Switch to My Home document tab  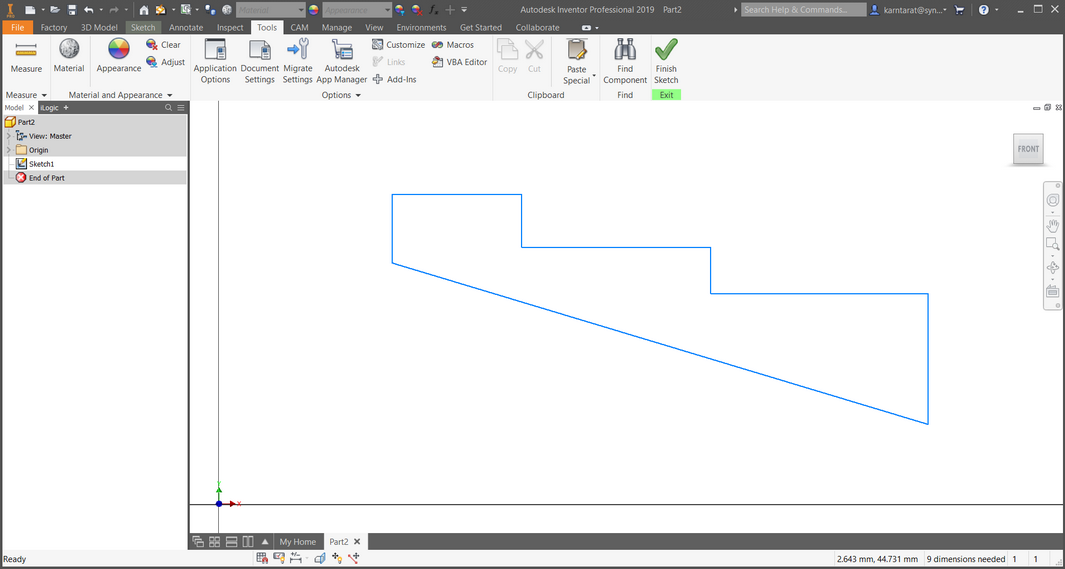(x=297, y=541)
